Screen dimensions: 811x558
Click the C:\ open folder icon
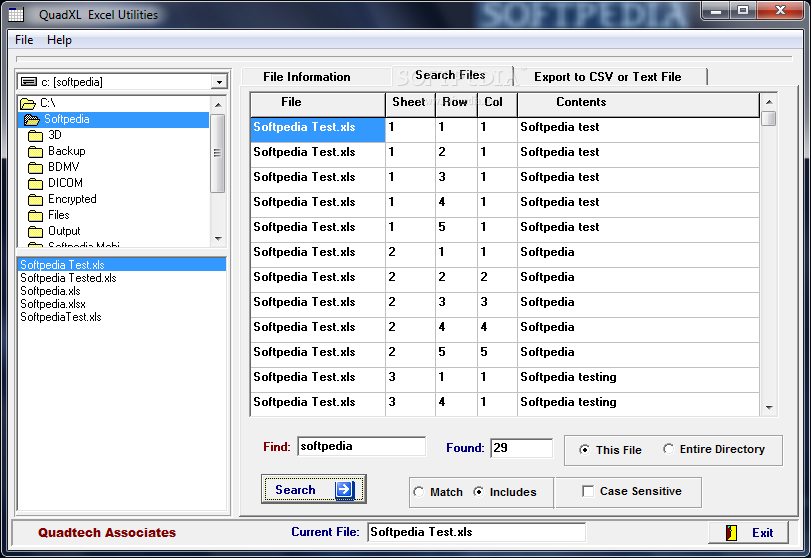28,103
